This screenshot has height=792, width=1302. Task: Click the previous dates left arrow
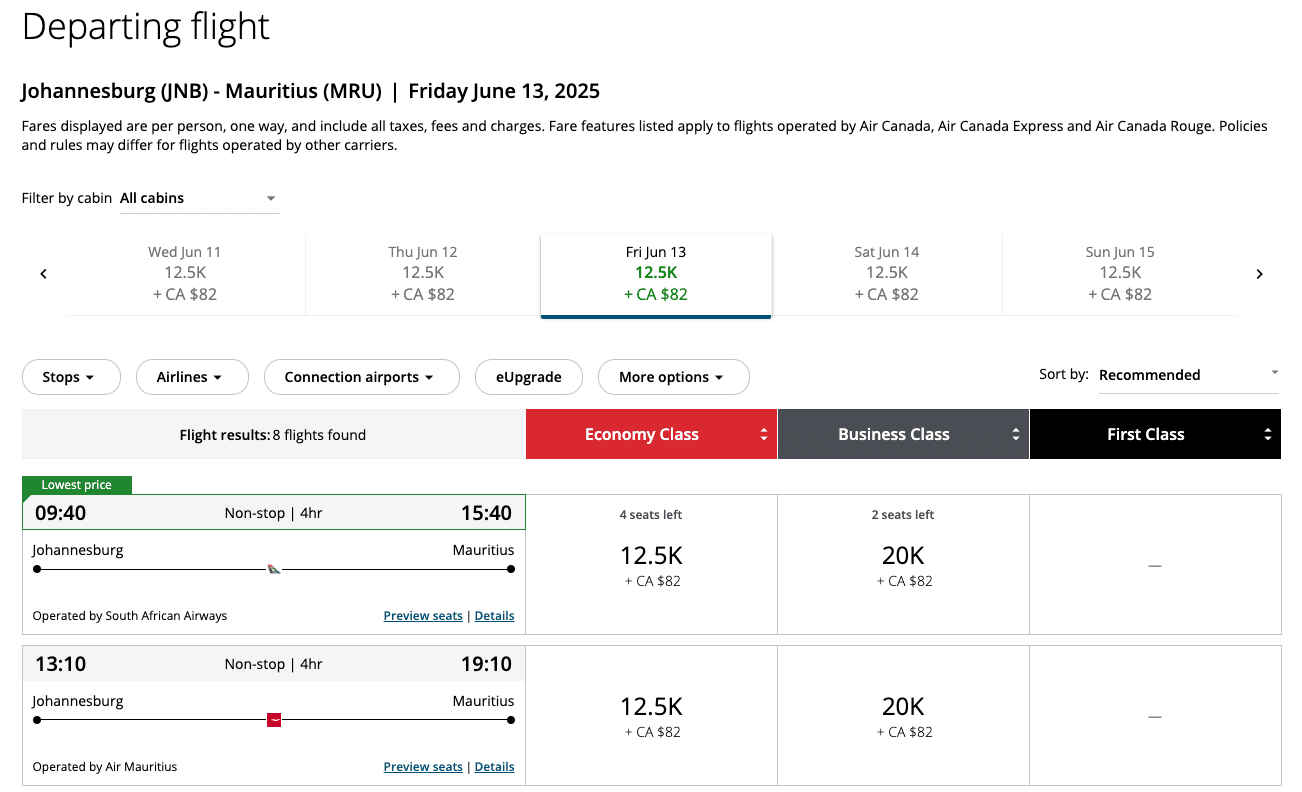[x=43, y=274]
